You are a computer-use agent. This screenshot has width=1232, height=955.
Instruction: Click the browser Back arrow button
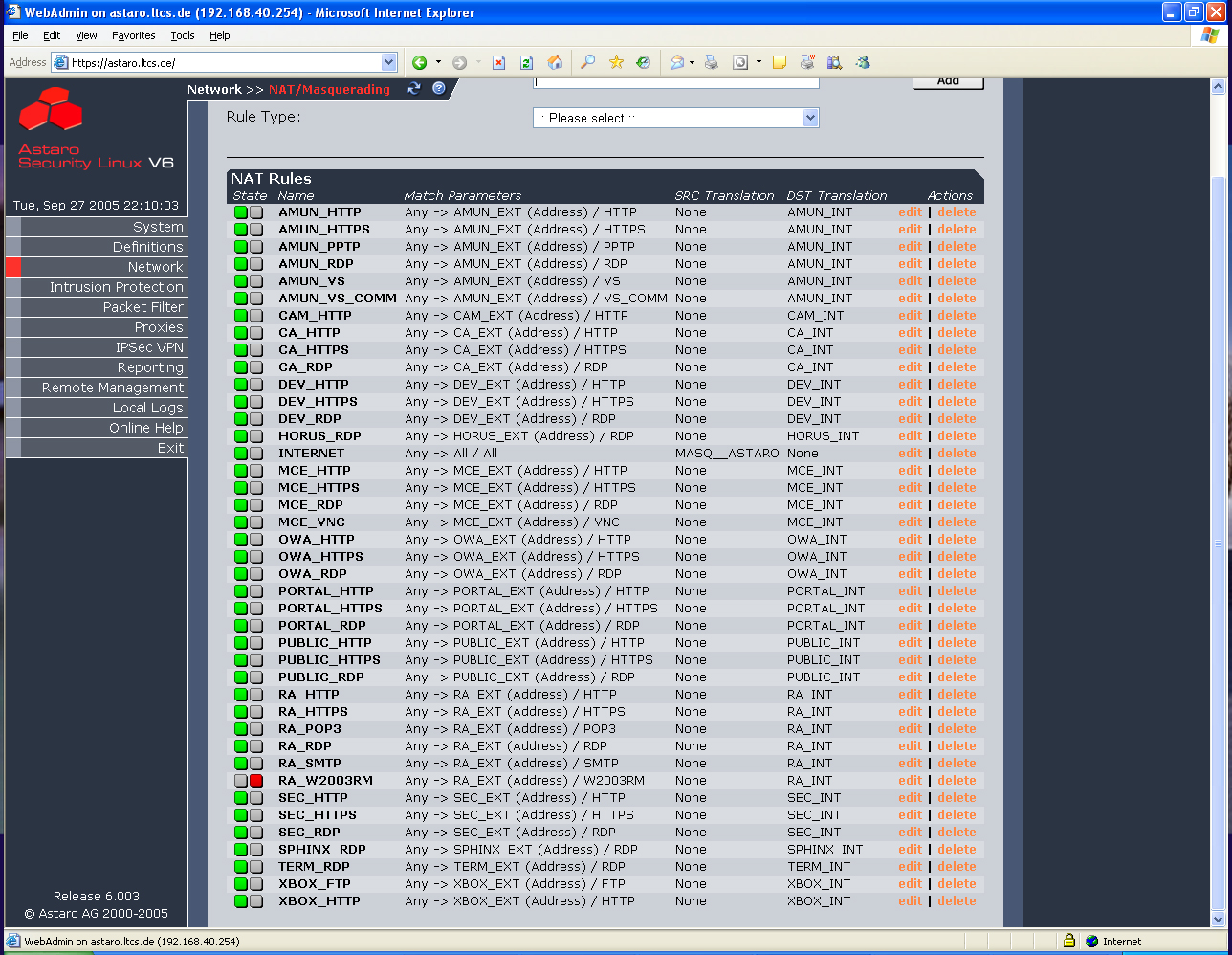pos(419,62)
